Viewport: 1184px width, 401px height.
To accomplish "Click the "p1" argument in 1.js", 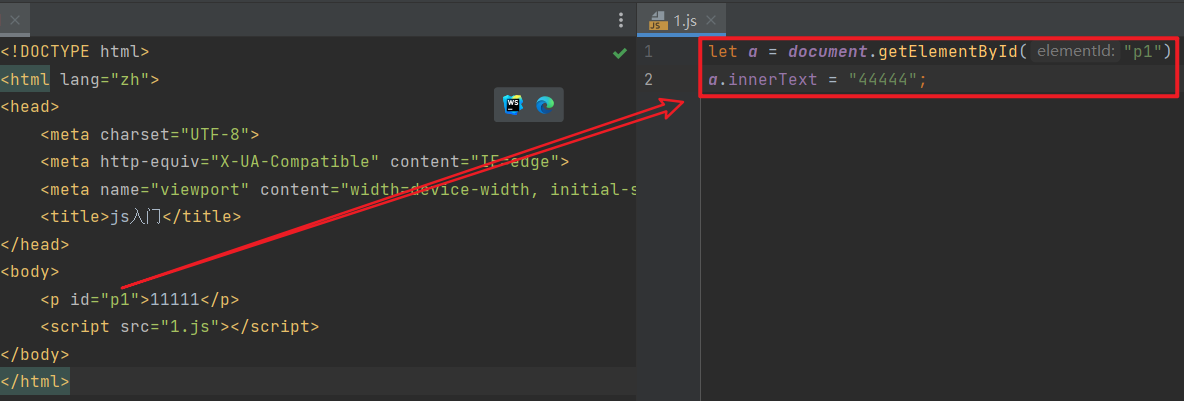I will coord(1142,52).
